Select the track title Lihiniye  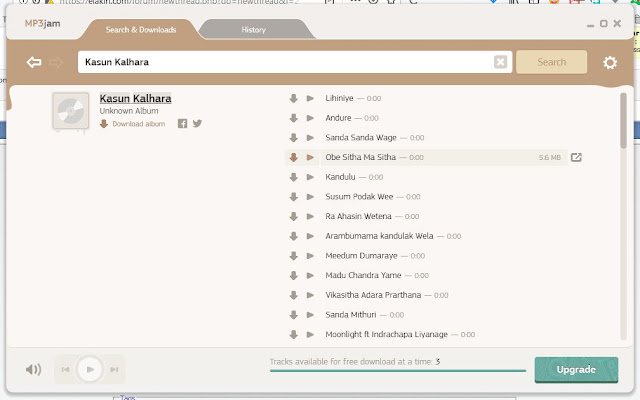(339, 98)
